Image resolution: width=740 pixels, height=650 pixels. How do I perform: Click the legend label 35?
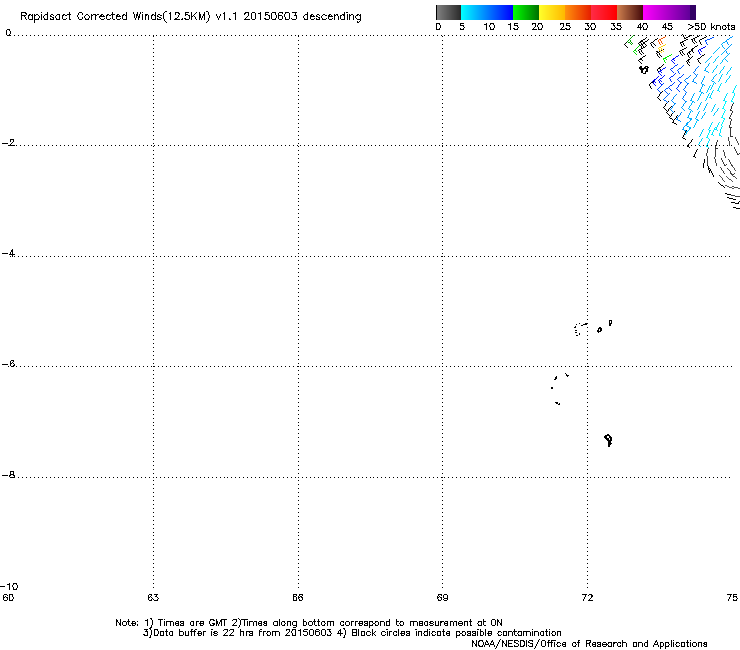tap(616, 27)
